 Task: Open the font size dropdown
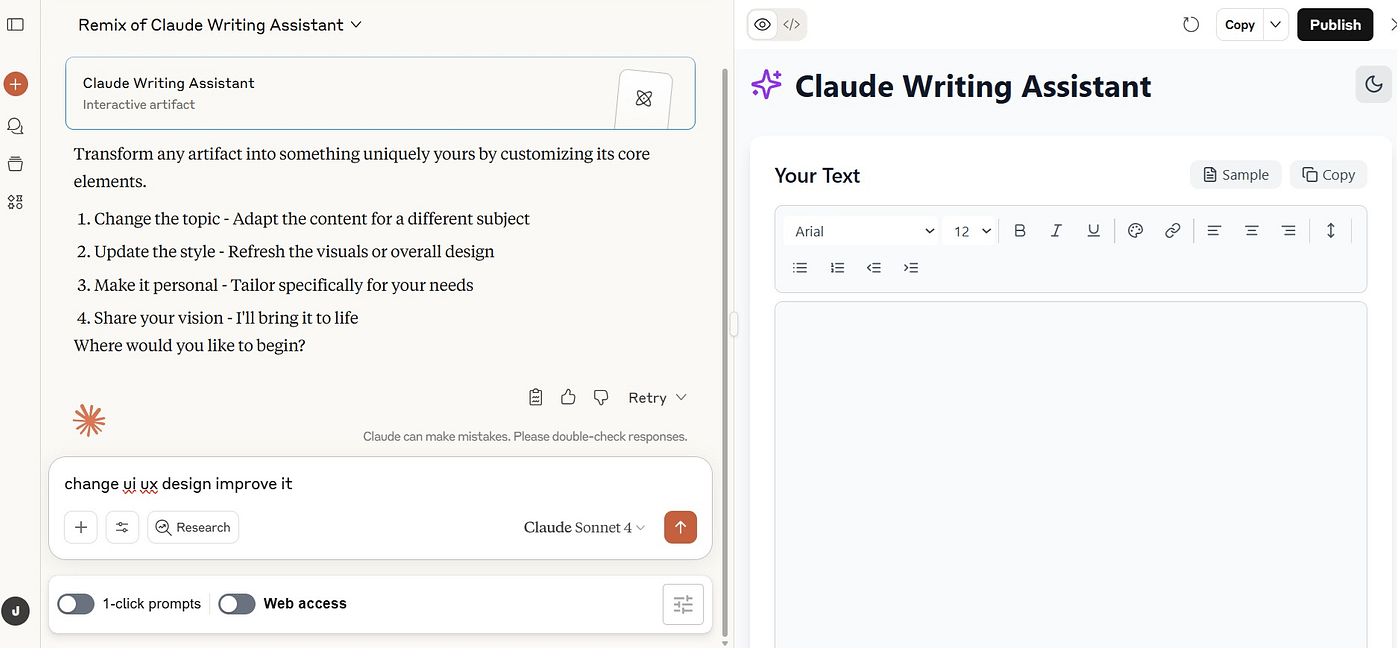tap(968, 230)
